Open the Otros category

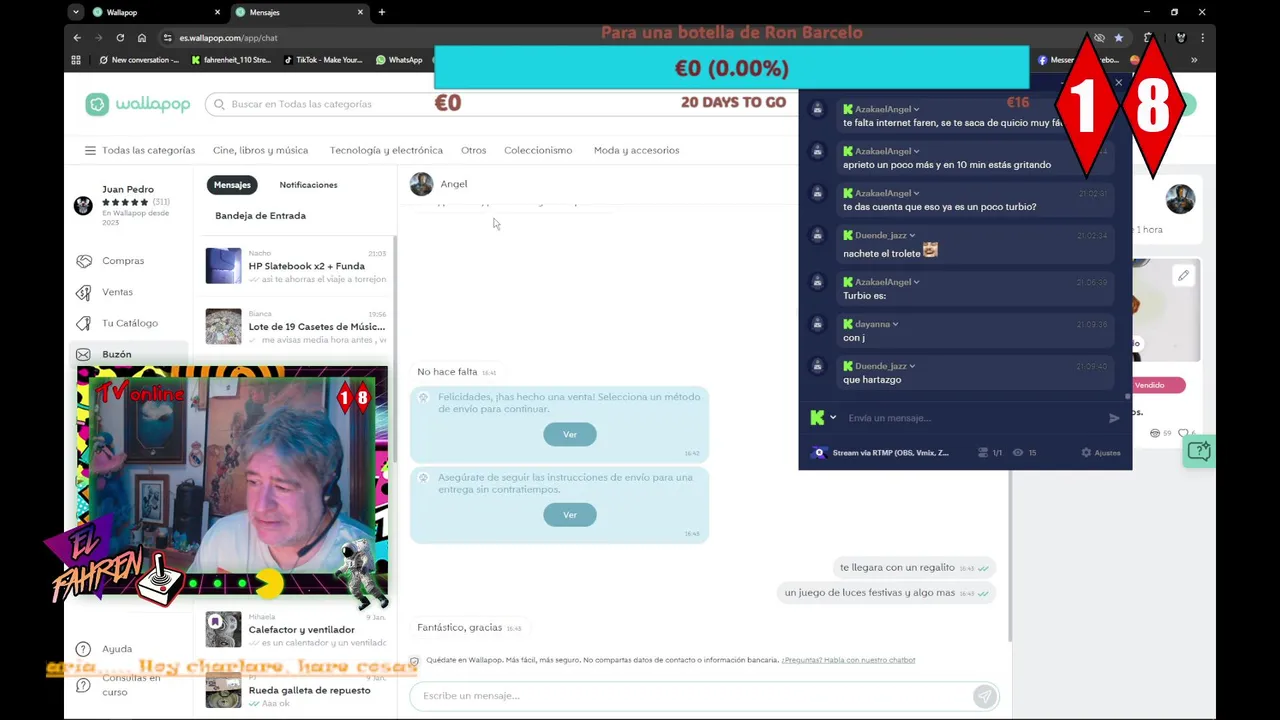coord(473,150)
